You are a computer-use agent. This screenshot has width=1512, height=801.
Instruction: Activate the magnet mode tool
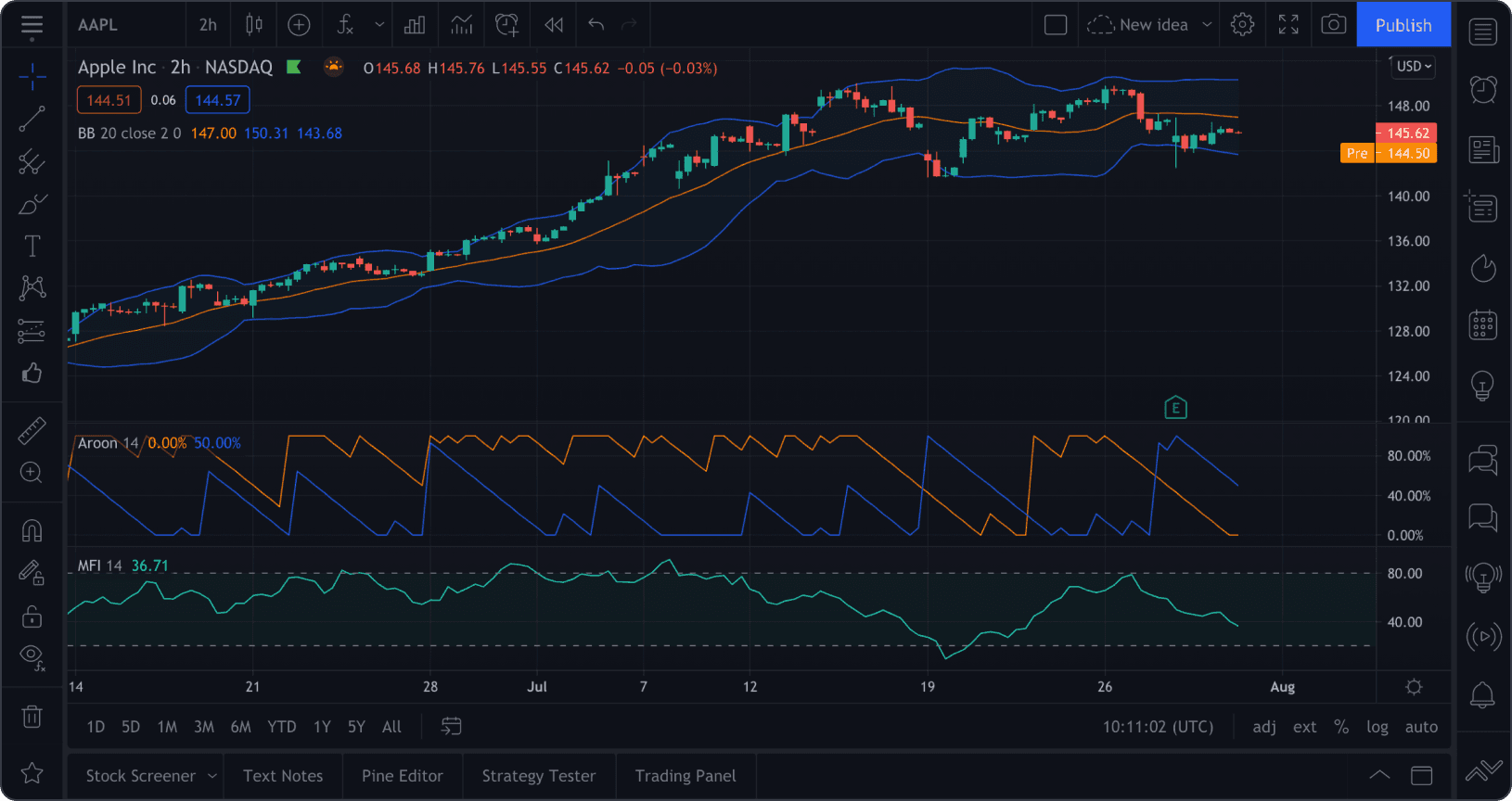point(32,530)
